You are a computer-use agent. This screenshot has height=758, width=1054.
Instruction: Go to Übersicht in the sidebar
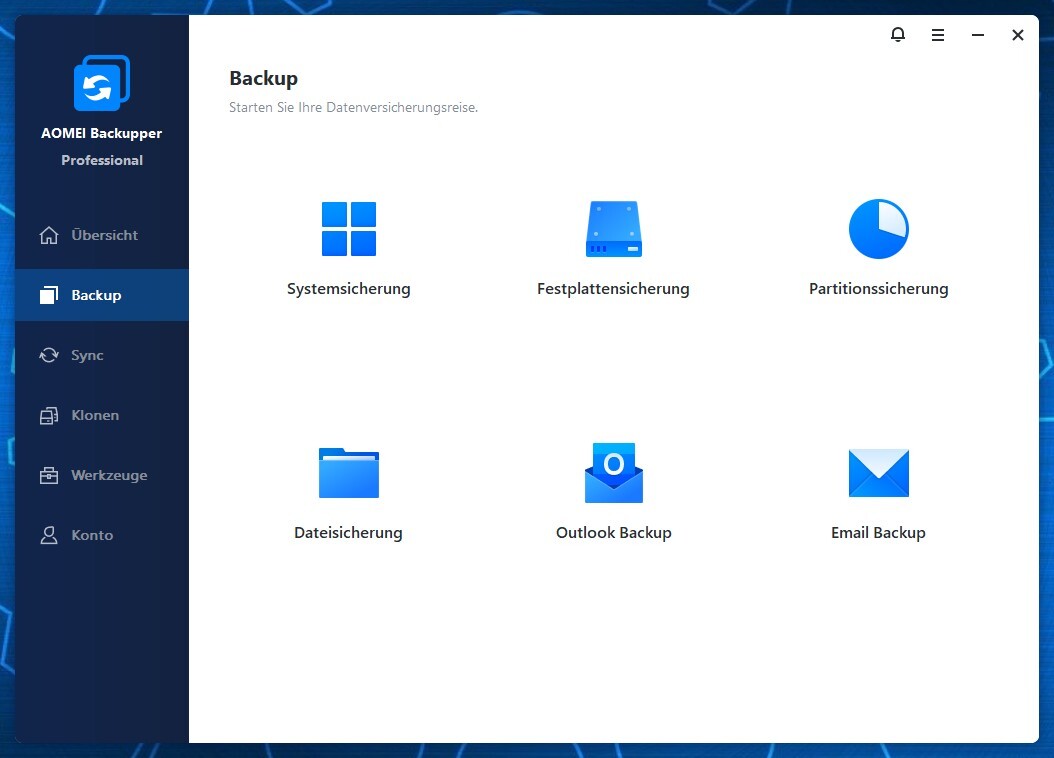point(103,235)
